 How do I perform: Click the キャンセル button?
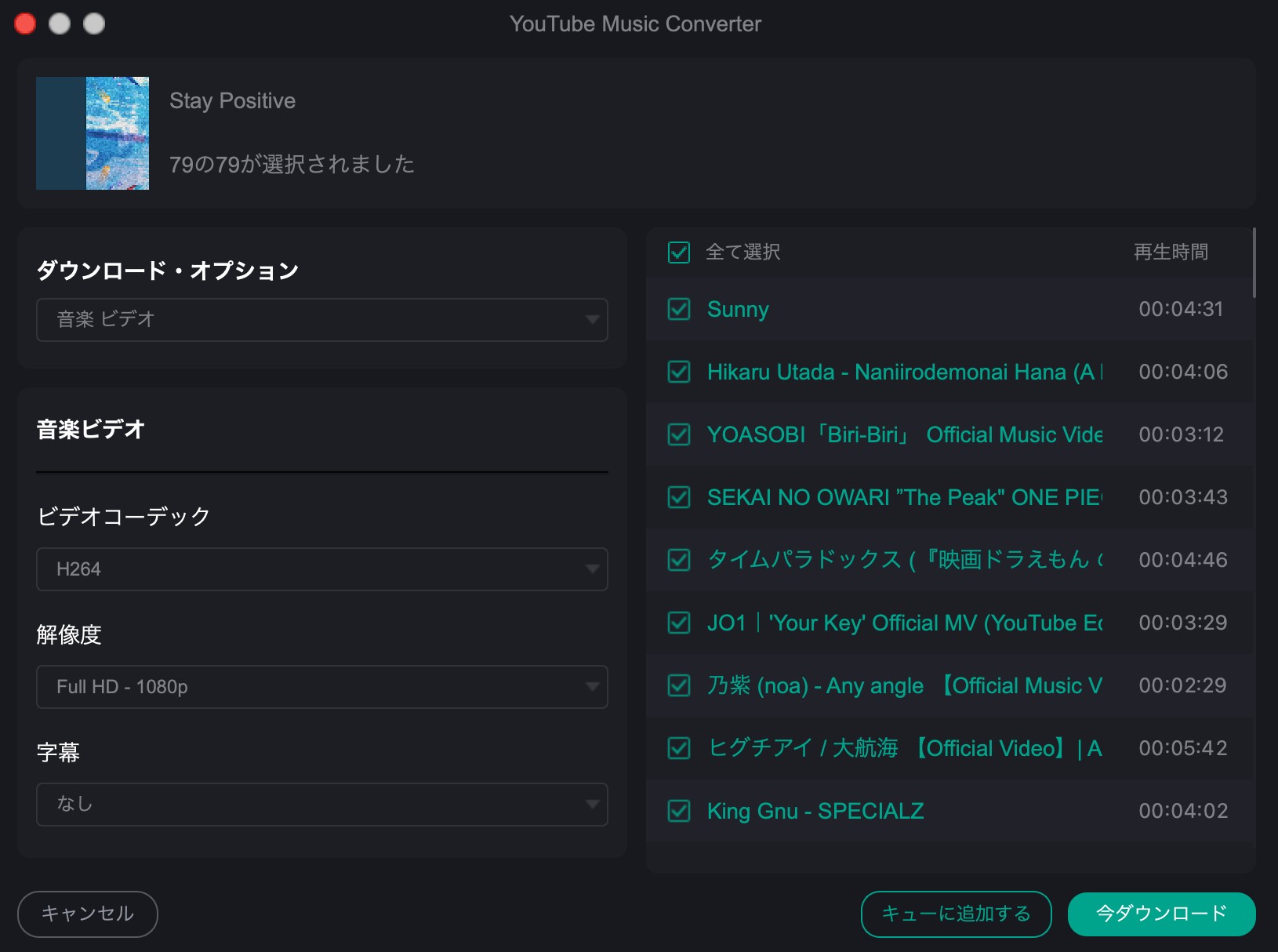(x=88, y=914)
